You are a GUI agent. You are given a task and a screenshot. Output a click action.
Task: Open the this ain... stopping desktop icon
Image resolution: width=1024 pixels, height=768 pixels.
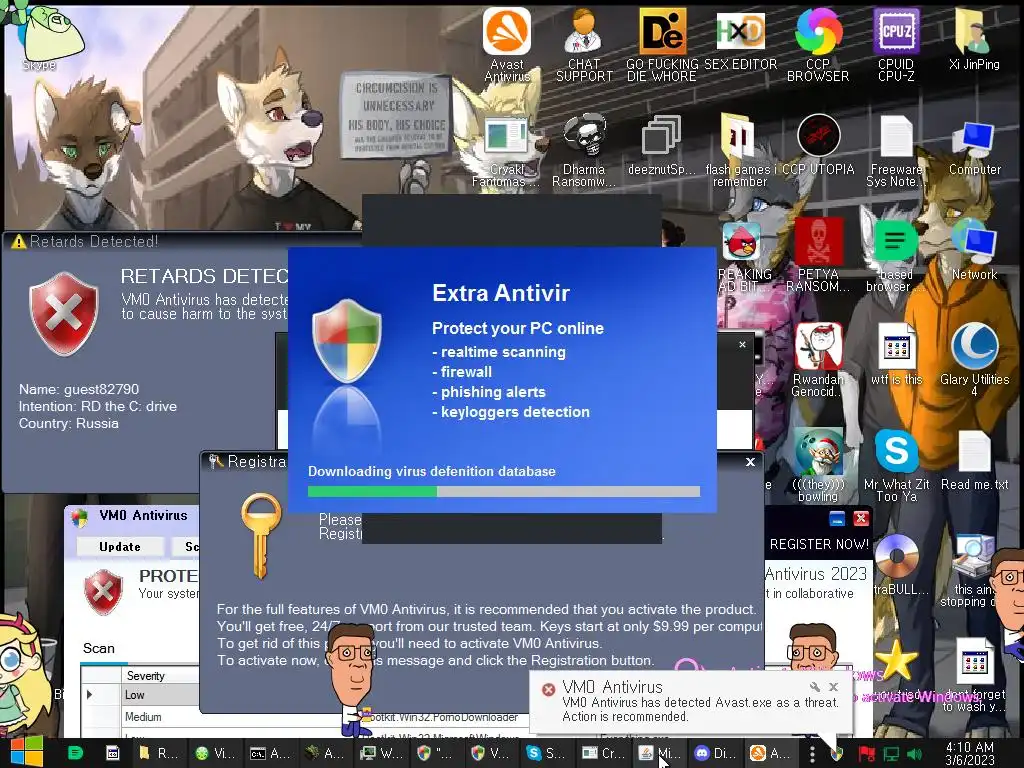[973, 571]
